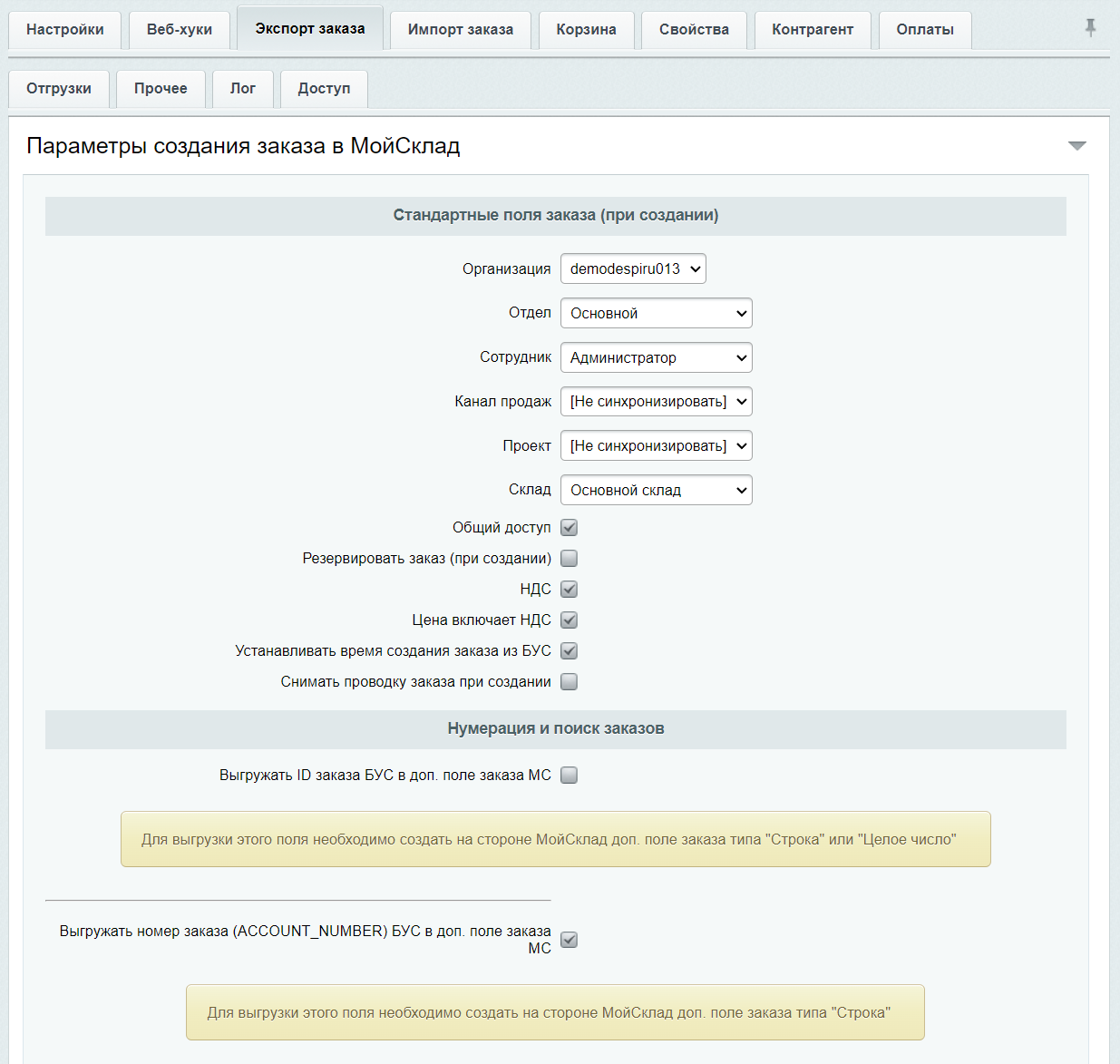Screen dimensions: 1120x1064
Task: Open the Отдел dropdown
Action: 657,313
